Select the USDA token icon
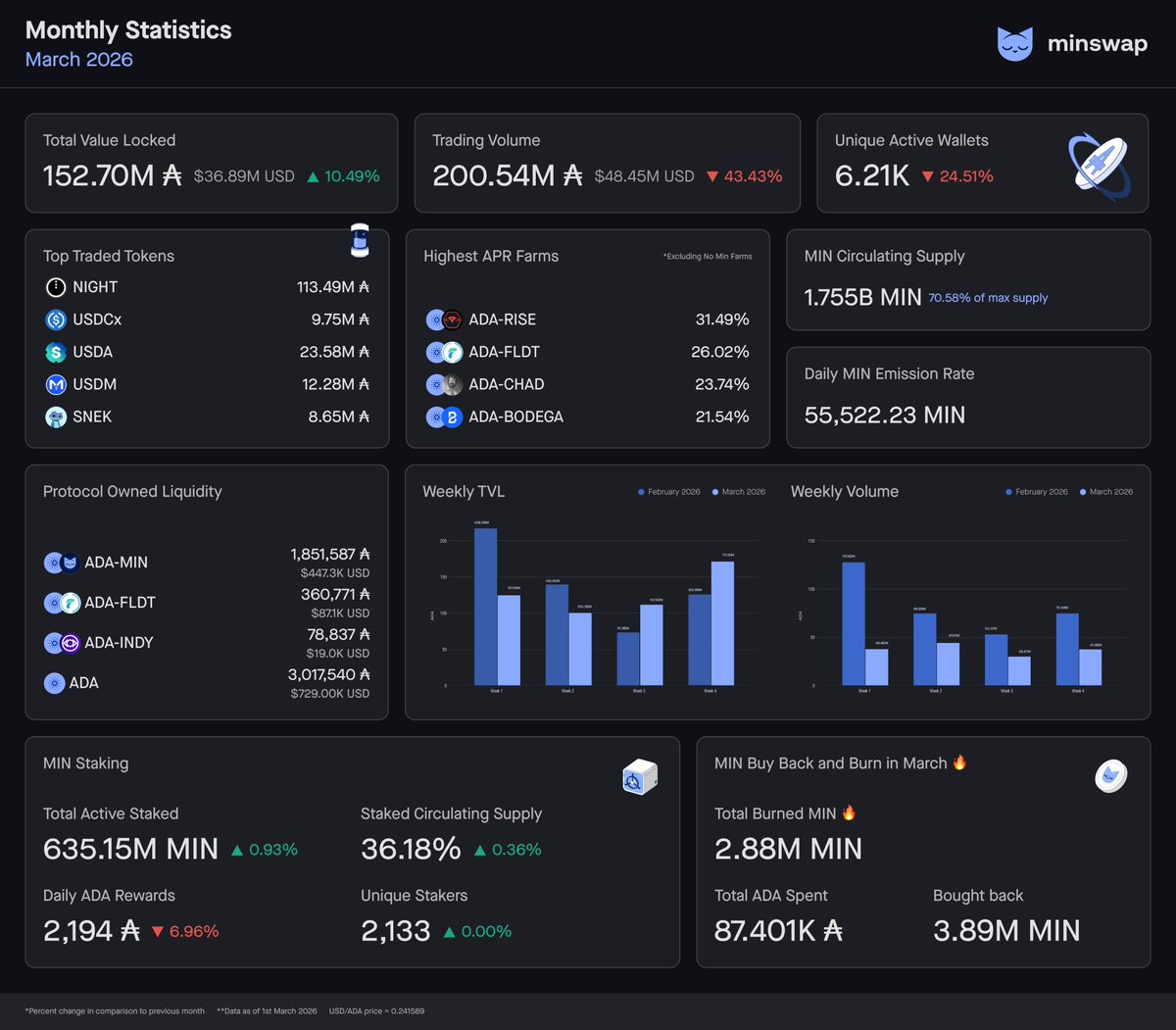The width and height of the screenshot is (1176, 1030). [x=56, y=352]
